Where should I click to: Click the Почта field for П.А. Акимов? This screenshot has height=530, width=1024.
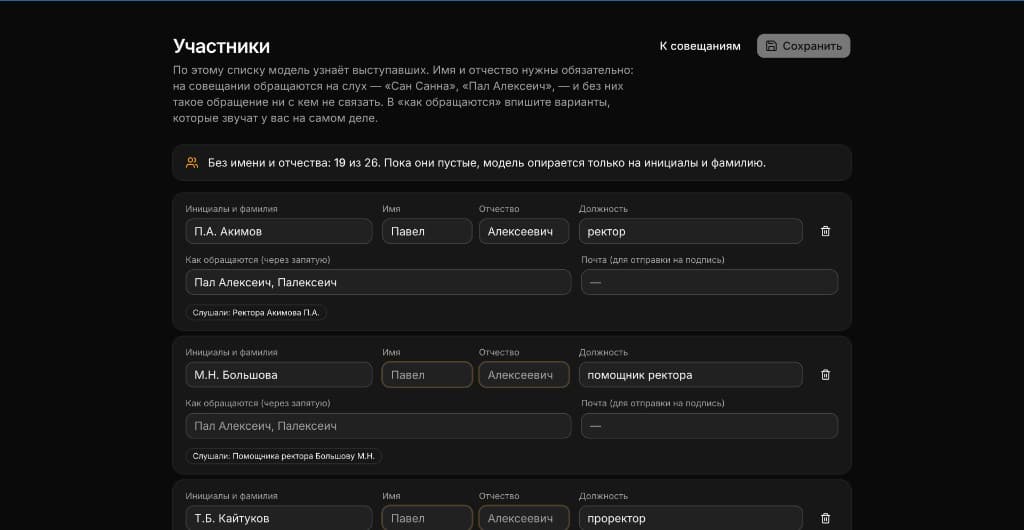tap(709, 282)
